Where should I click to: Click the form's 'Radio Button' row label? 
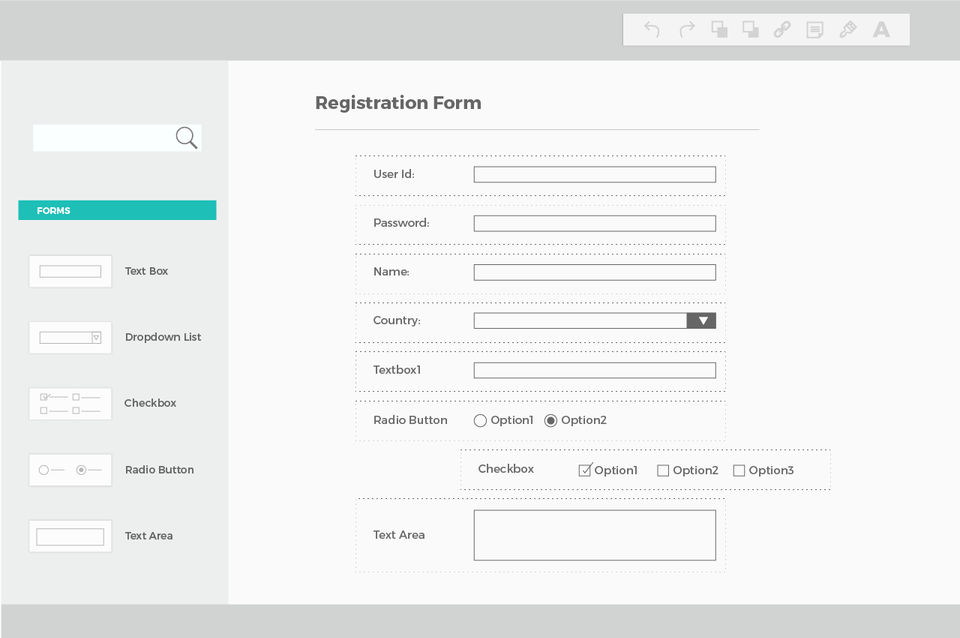point(410,420)
